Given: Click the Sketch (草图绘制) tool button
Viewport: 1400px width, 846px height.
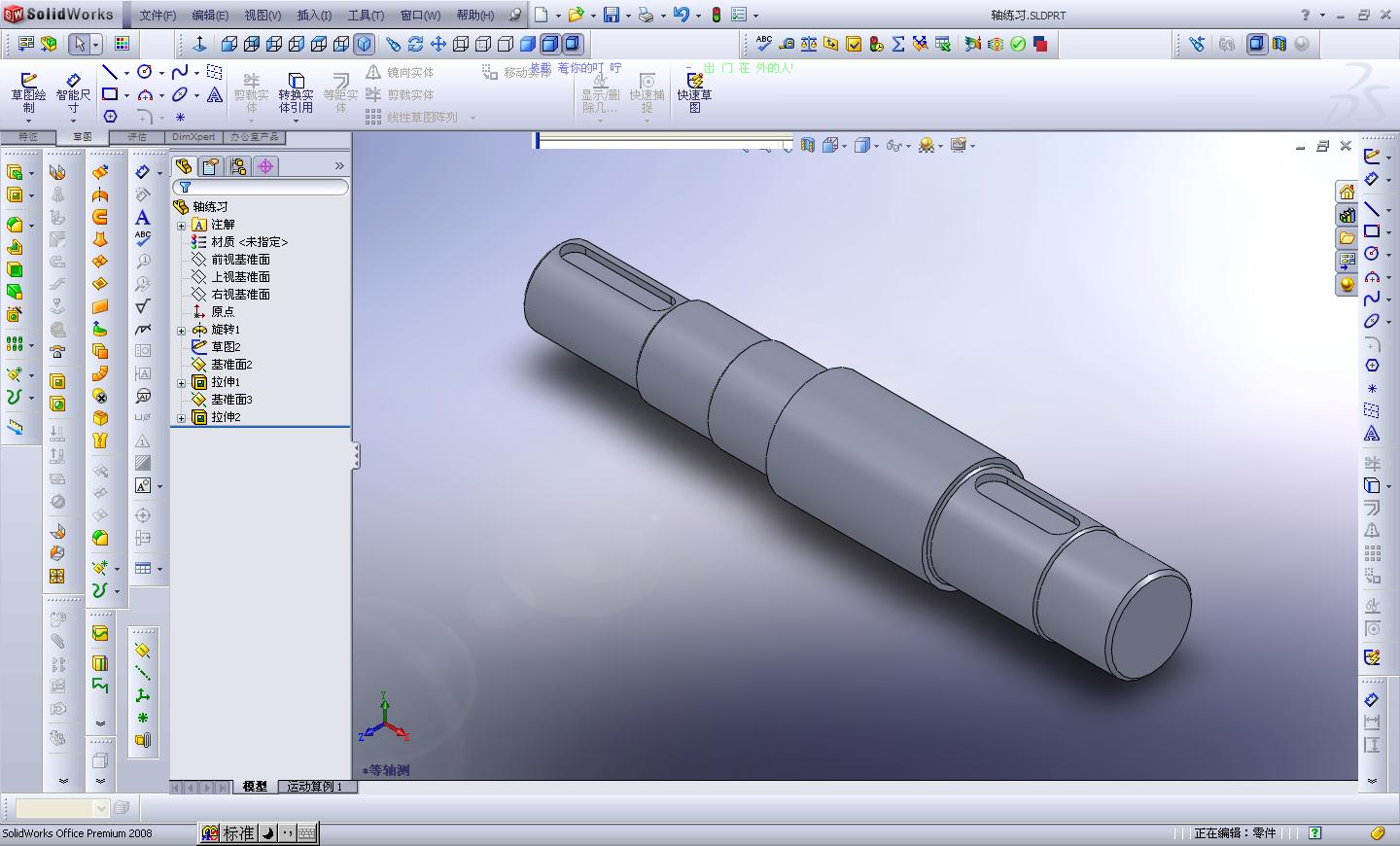Looking at the screenshot, I should point(28,93).
